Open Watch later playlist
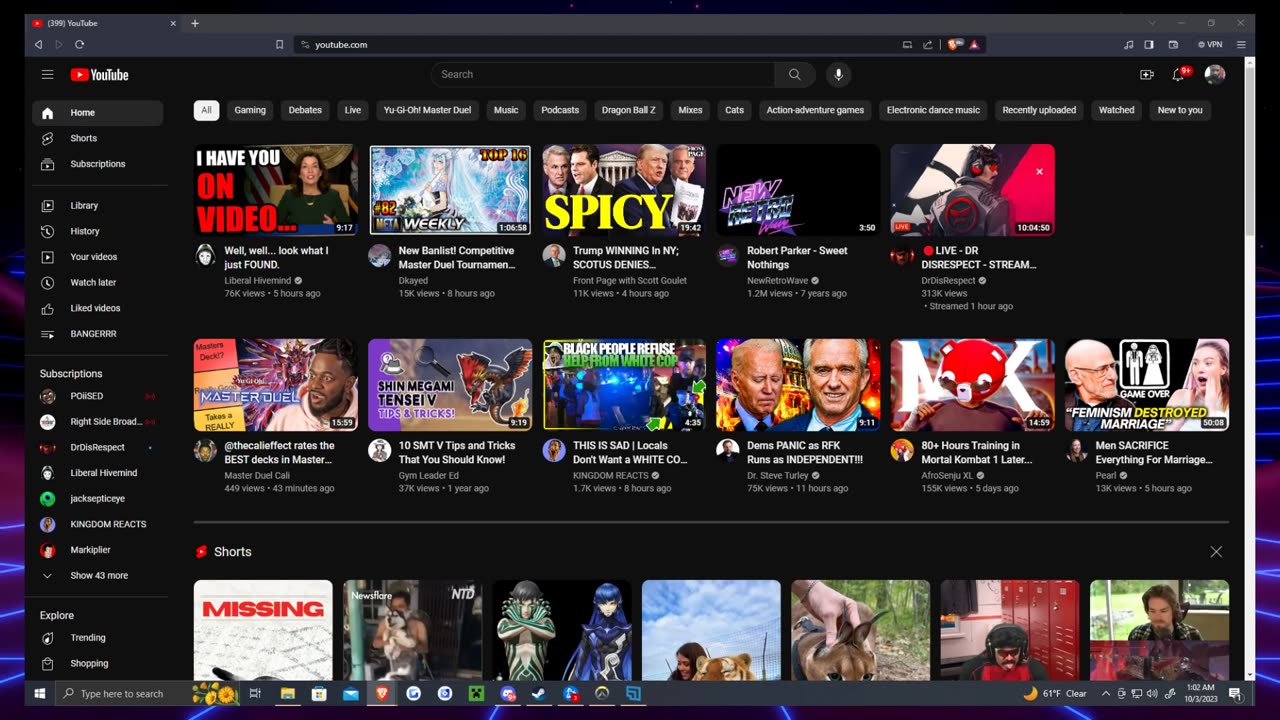The width and height of the screenshot is (1280, 720). pyautogui.click(x=97, y=283)
